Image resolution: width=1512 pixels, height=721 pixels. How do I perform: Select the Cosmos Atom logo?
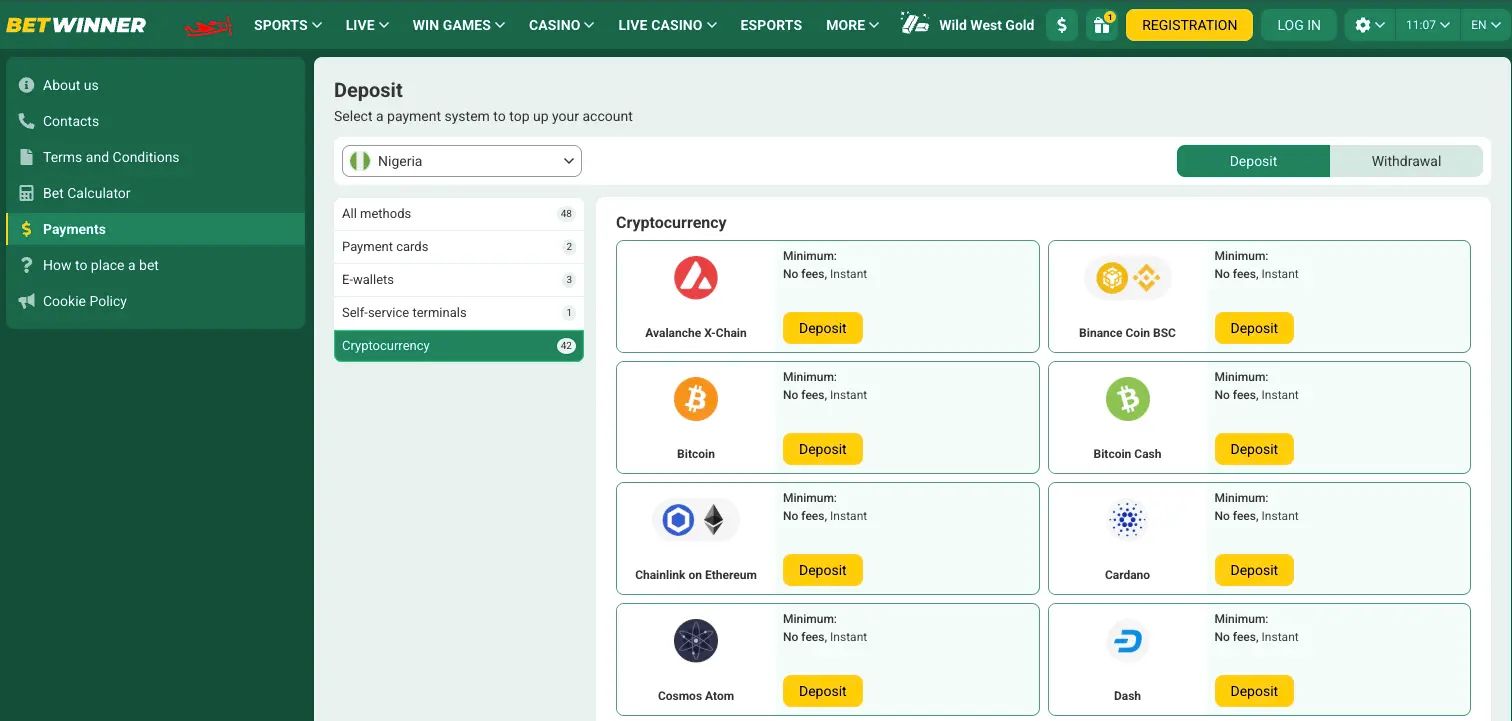[696, 641]
